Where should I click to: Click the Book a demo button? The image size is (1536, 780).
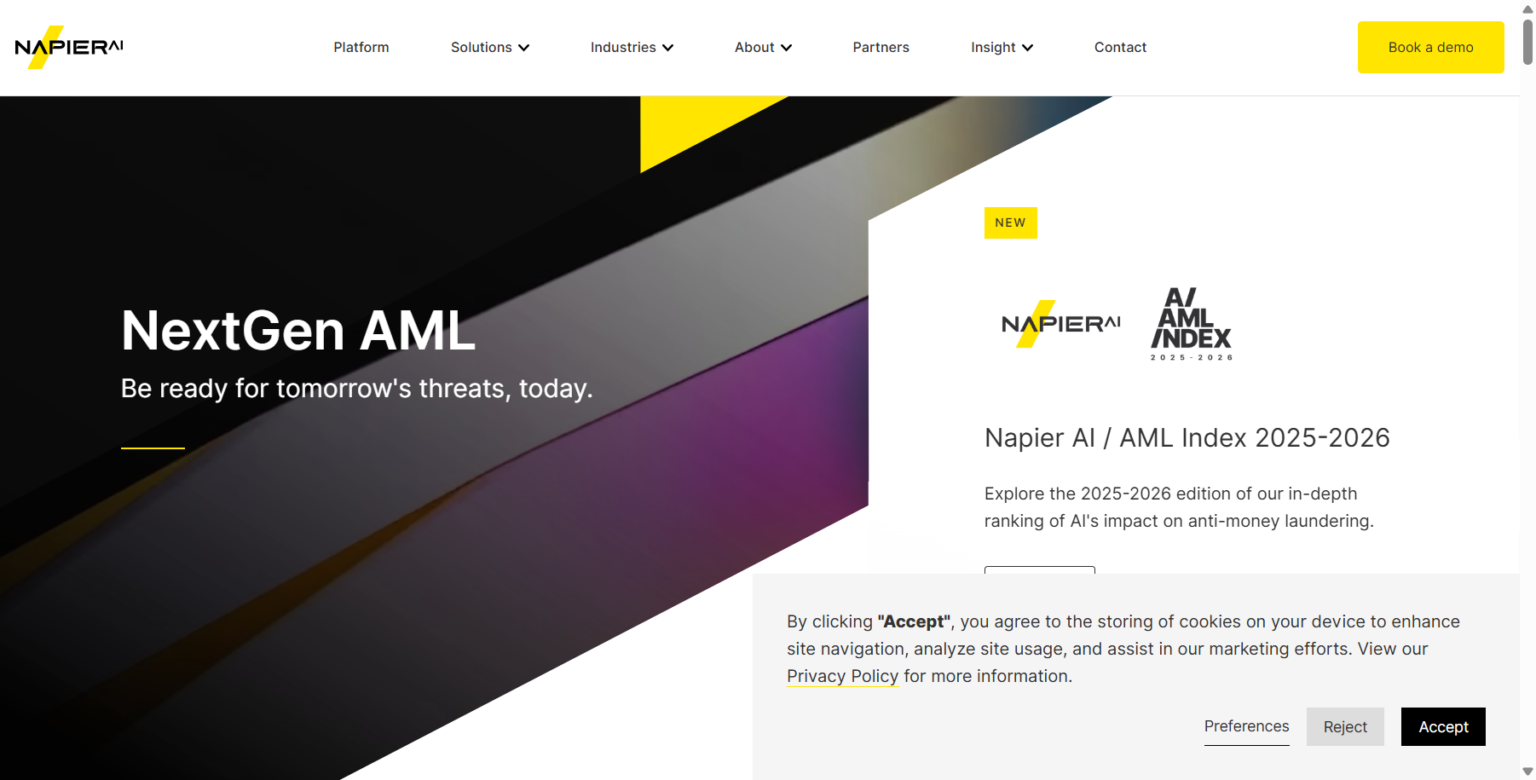(x=1430, y=47)
